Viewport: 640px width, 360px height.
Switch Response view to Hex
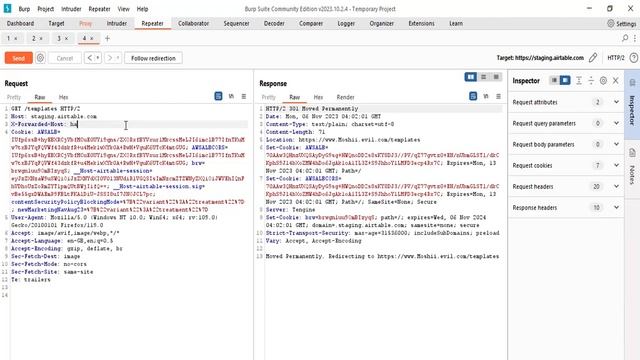tap(318, 97)
